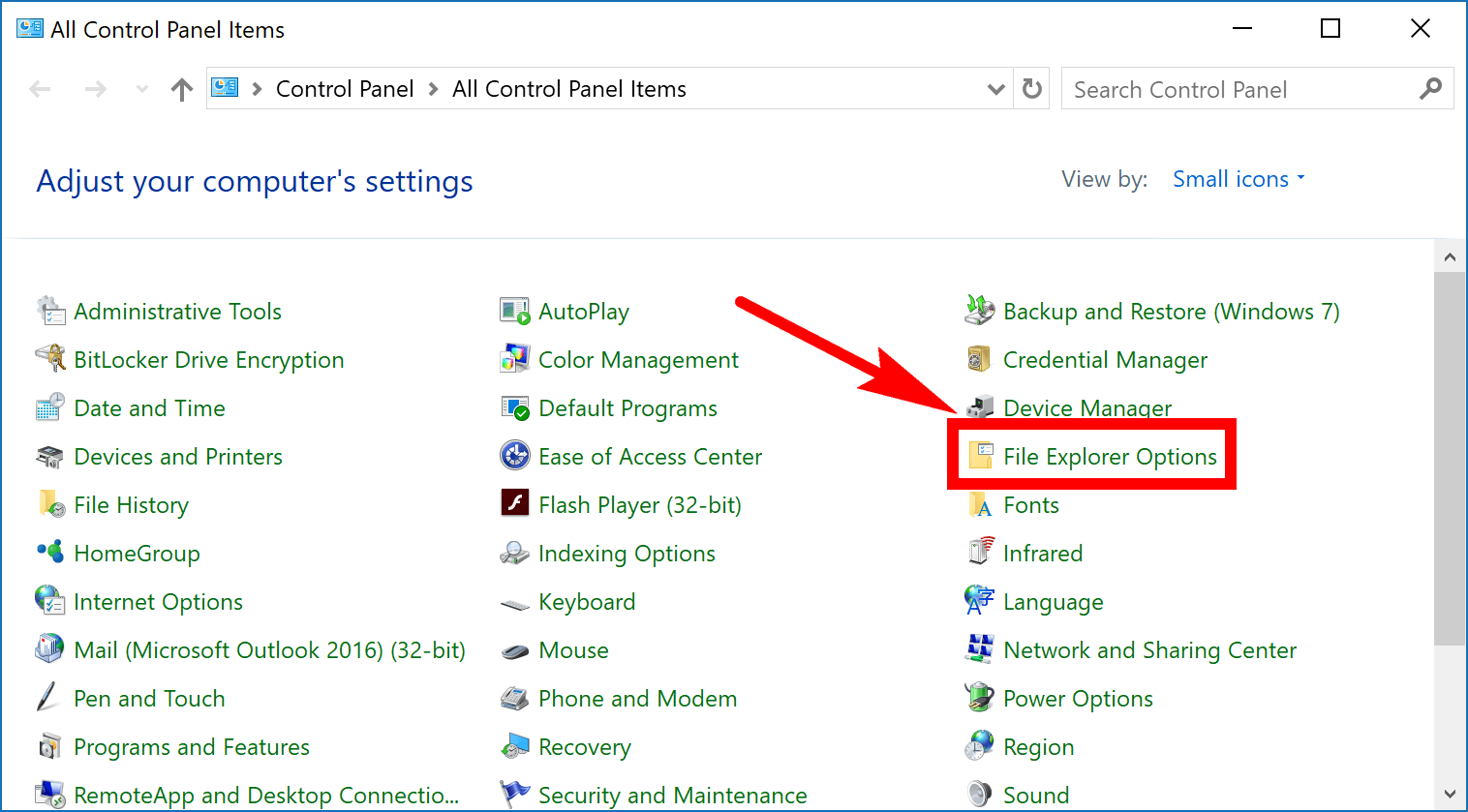Open Device Manager via its icon
This screenshot has height=812, width=1468.
979,407
